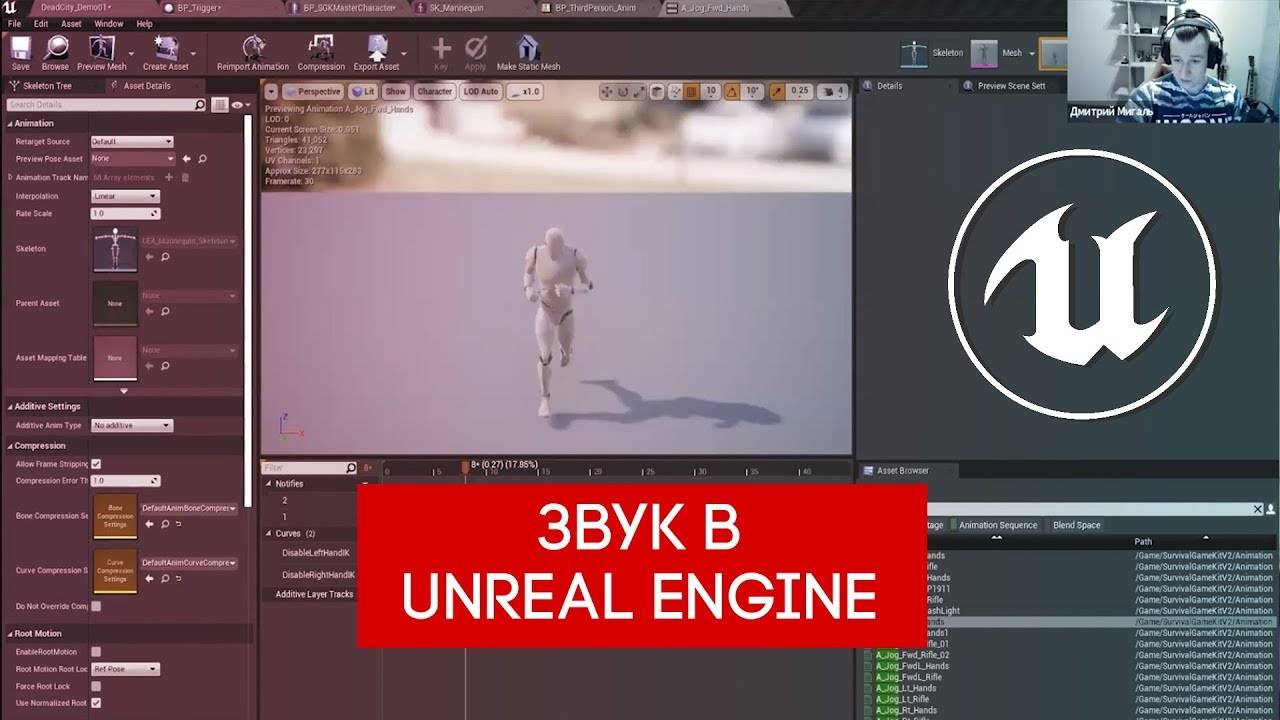
Task: Click the Perspective viewport button
Action: [313, 91]
